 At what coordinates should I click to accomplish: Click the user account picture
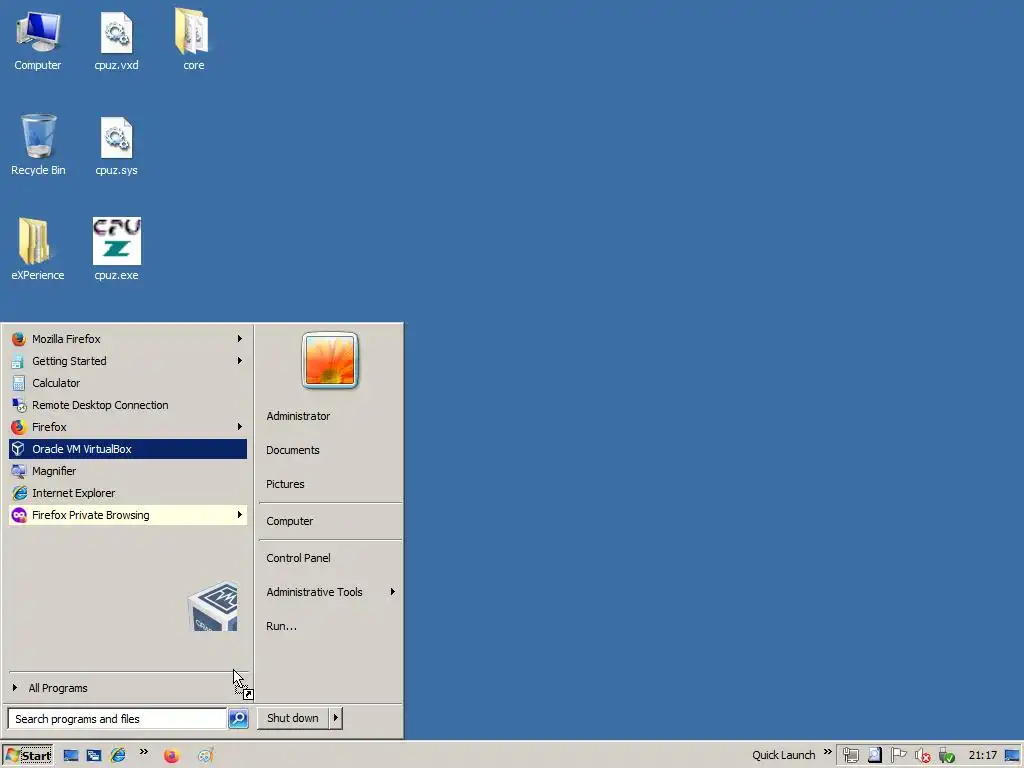tap(330, 360)
